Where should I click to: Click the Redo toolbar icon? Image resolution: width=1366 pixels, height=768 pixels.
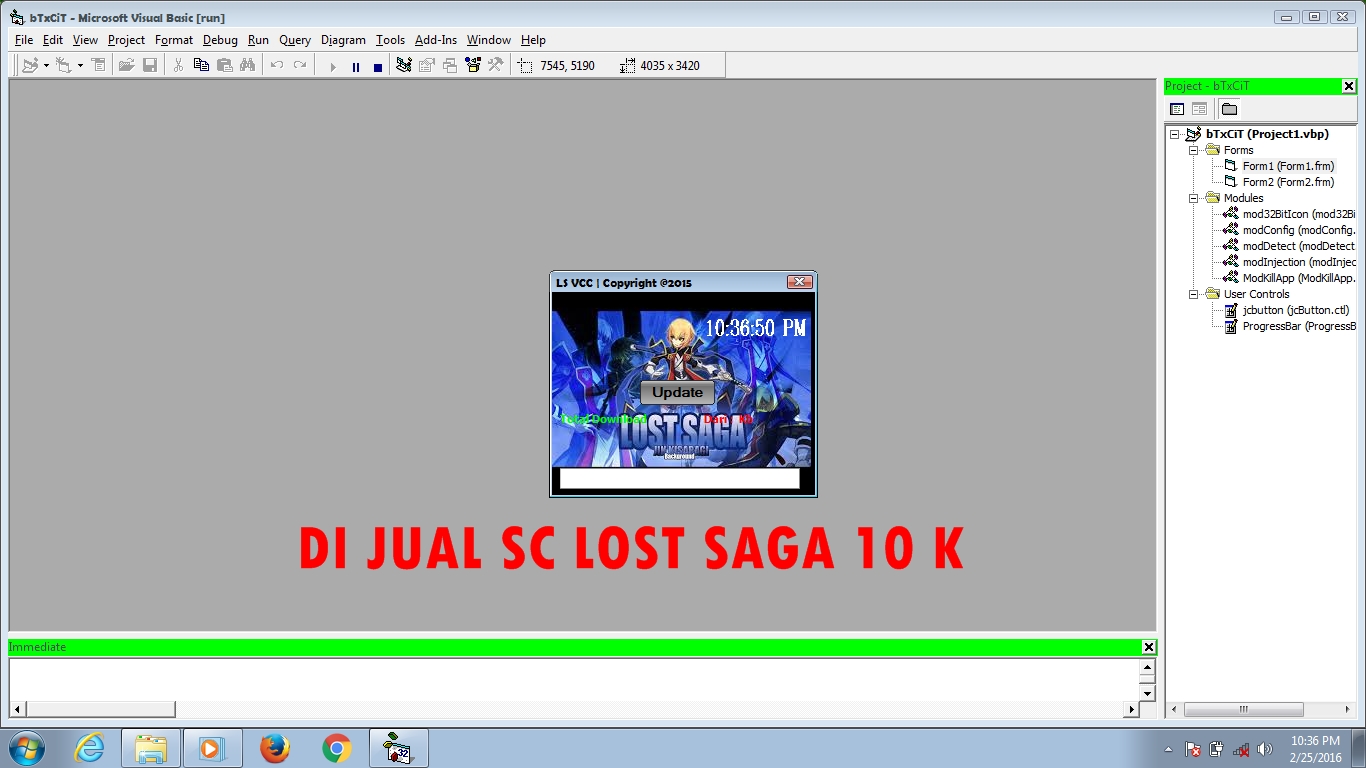pos(300,66)
